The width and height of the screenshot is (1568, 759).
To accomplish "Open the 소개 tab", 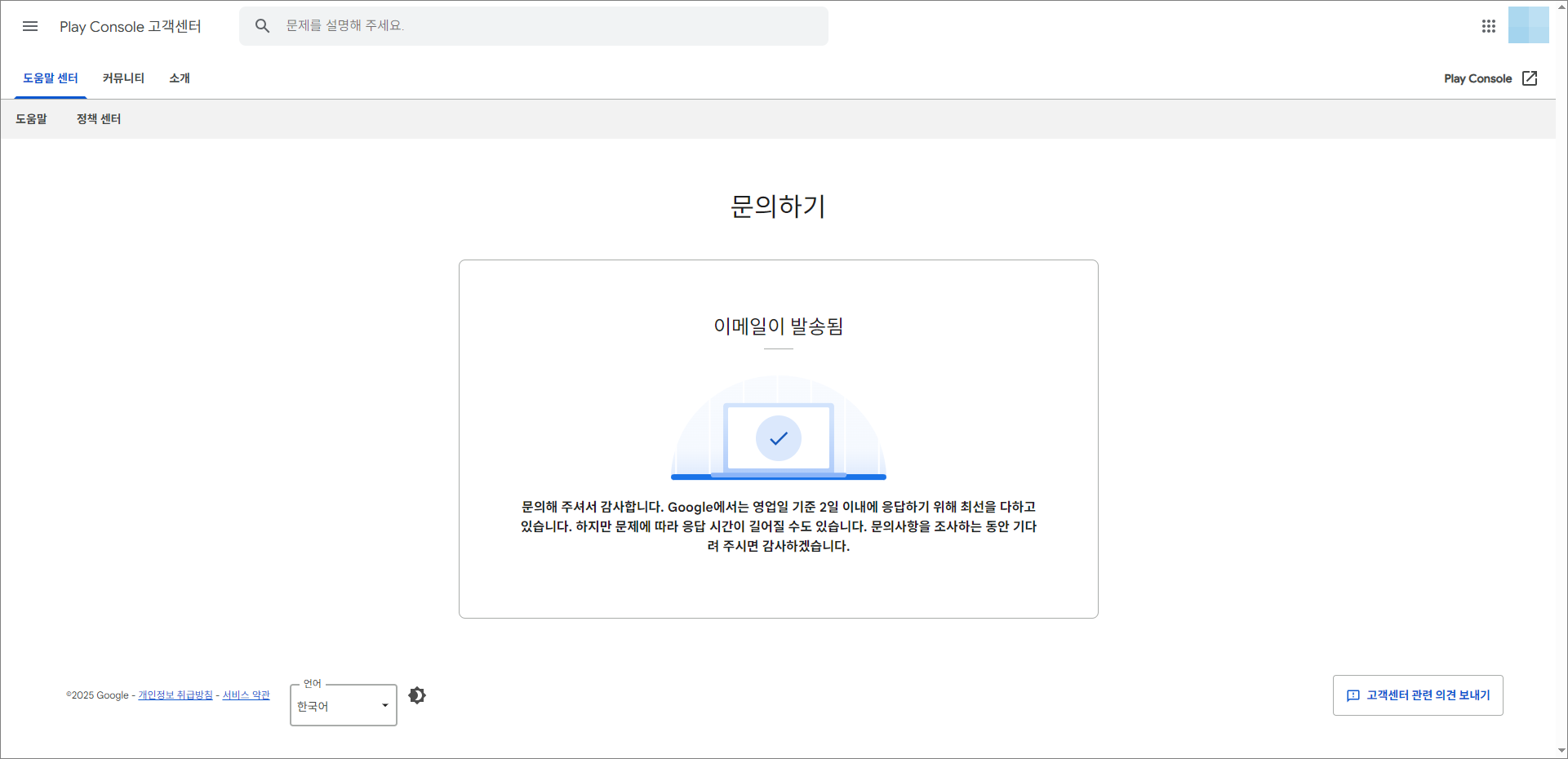I will tap(180, 78).
